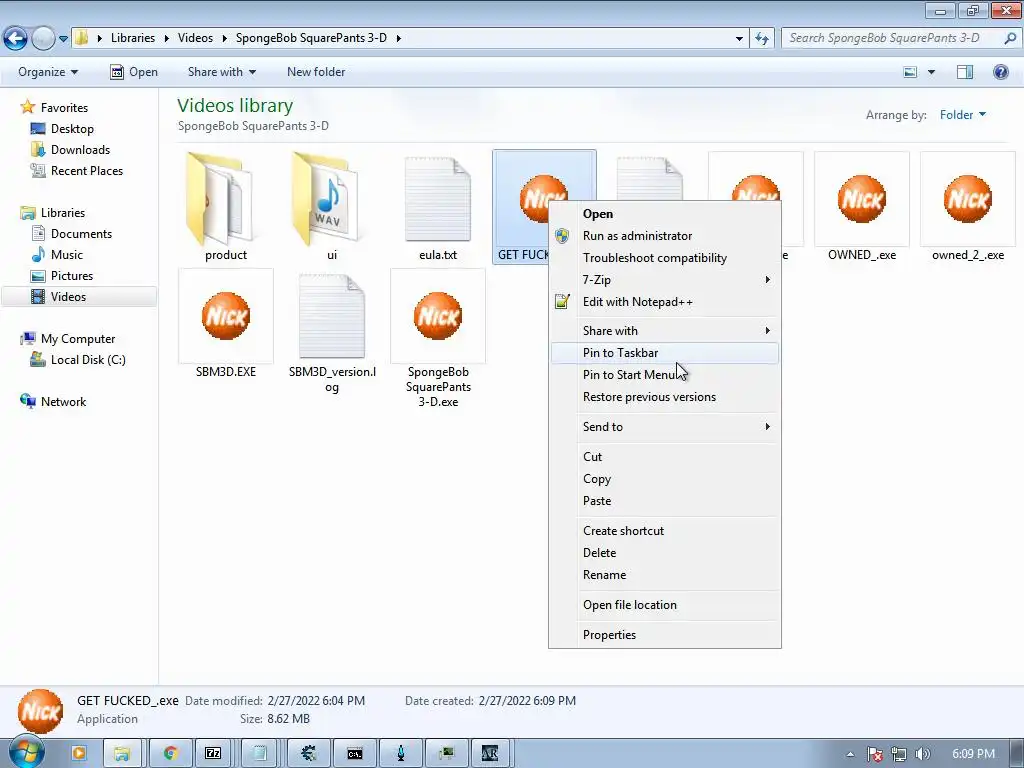The image size is (1024, 768).
Task: Select the OWNED_.exe Nick icon
Action: (x=861, y=199)
